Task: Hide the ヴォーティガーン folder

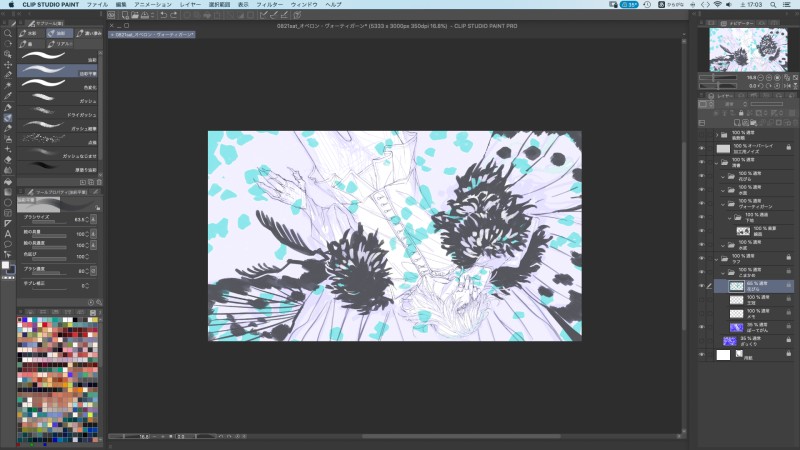Action: 702,204
